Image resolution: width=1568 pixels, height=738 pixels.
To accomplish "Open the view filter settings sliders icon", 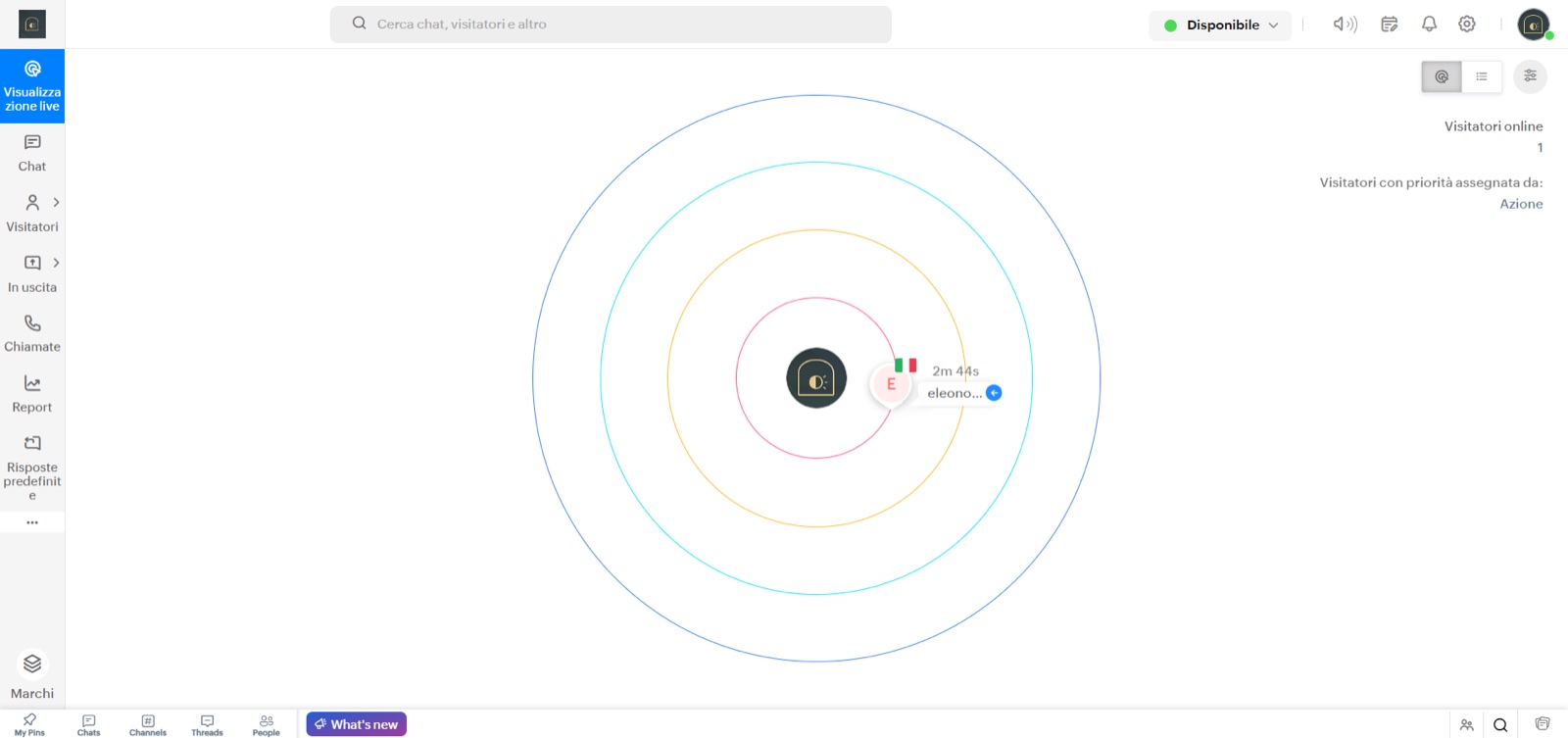I will 1530,76.
